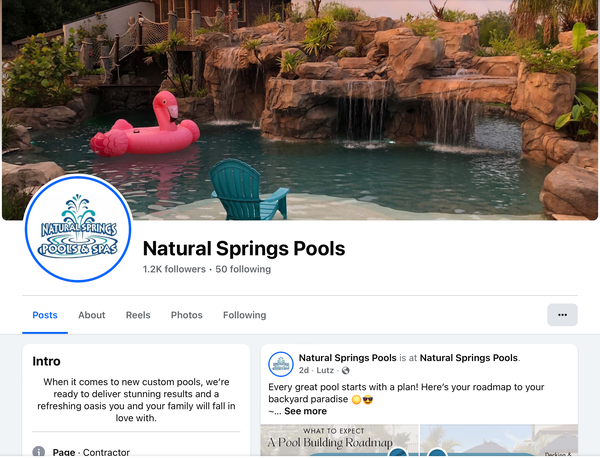The height and width of the screenshot is (458, 600).
Task: Open the 2d post timestamp
Action: point(303,370)
